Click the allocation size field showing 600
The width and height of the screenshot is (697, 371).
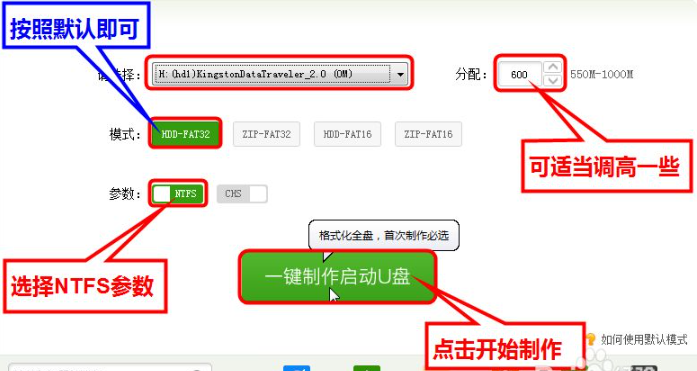[519, 74]
